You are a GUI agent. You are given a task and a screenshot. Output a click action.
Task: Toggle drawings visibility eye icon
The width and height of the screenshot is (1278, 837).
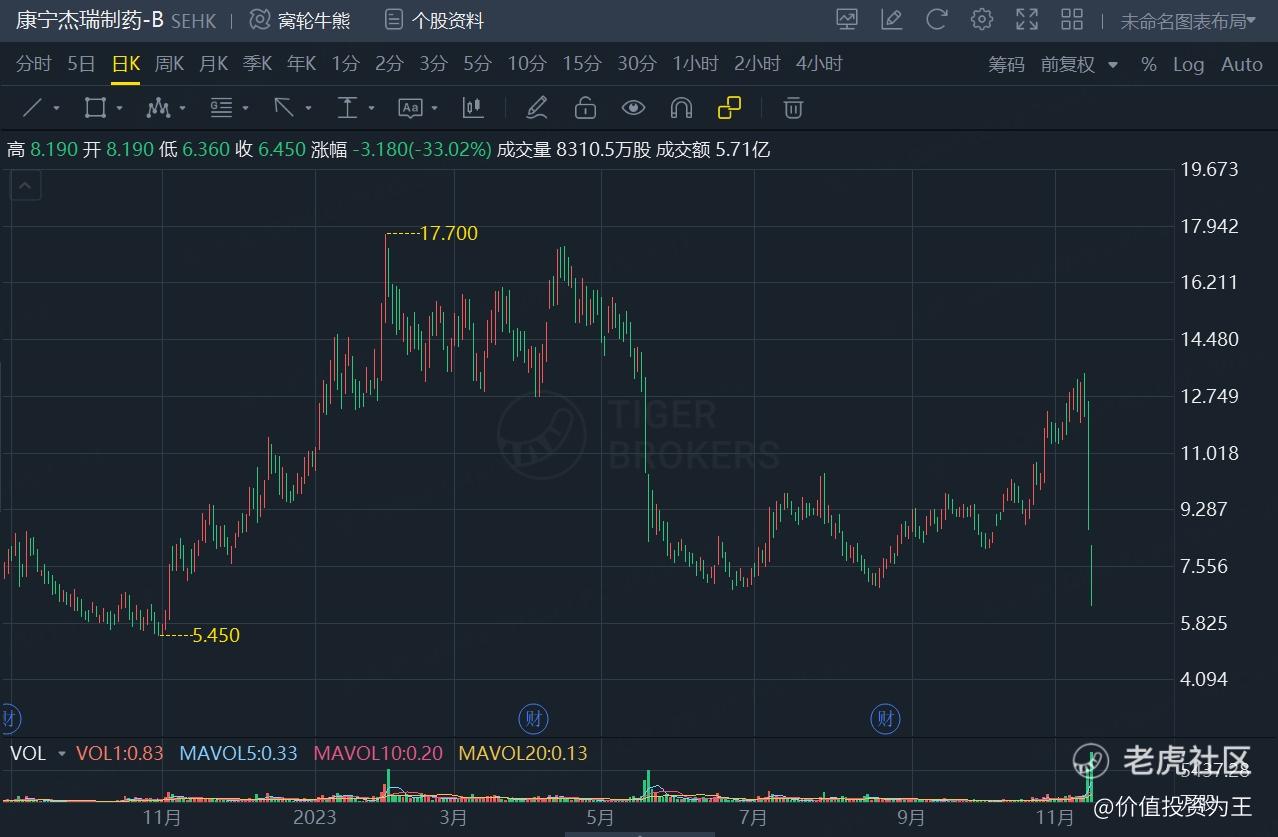[633, 108]
